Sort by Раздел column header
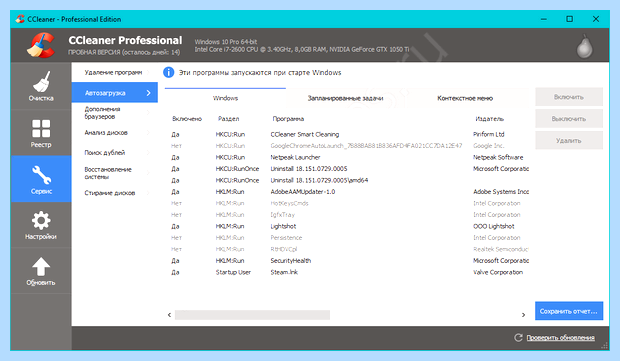The image size is (620, 361). (229, 119)
